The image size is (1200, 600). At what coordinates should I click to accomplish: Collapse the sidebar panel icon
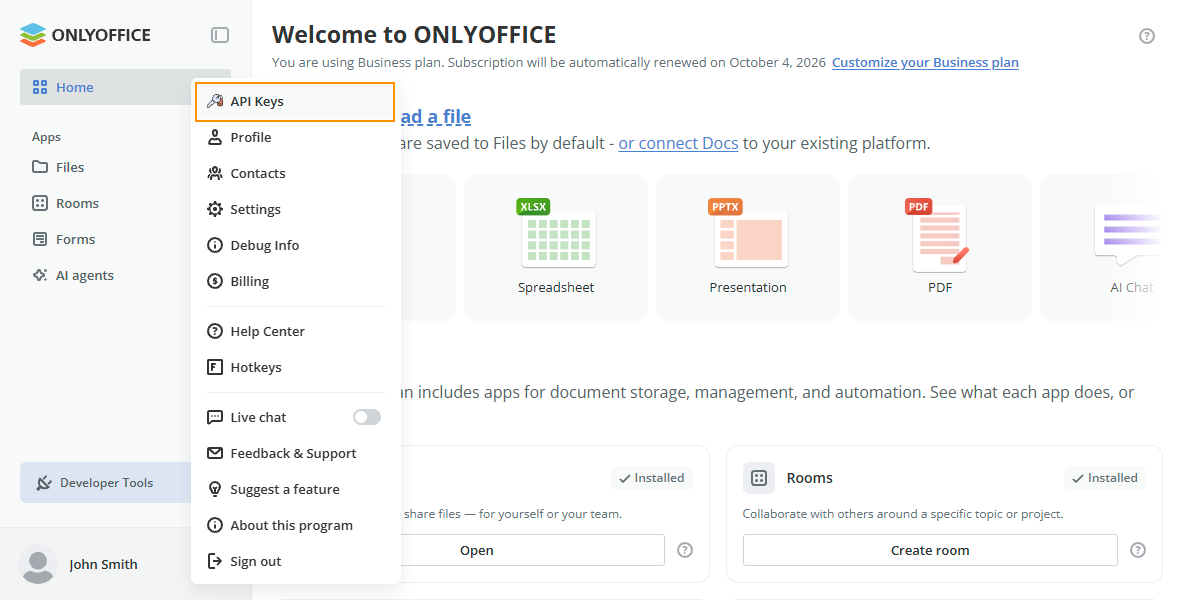[x=220, y=35]
